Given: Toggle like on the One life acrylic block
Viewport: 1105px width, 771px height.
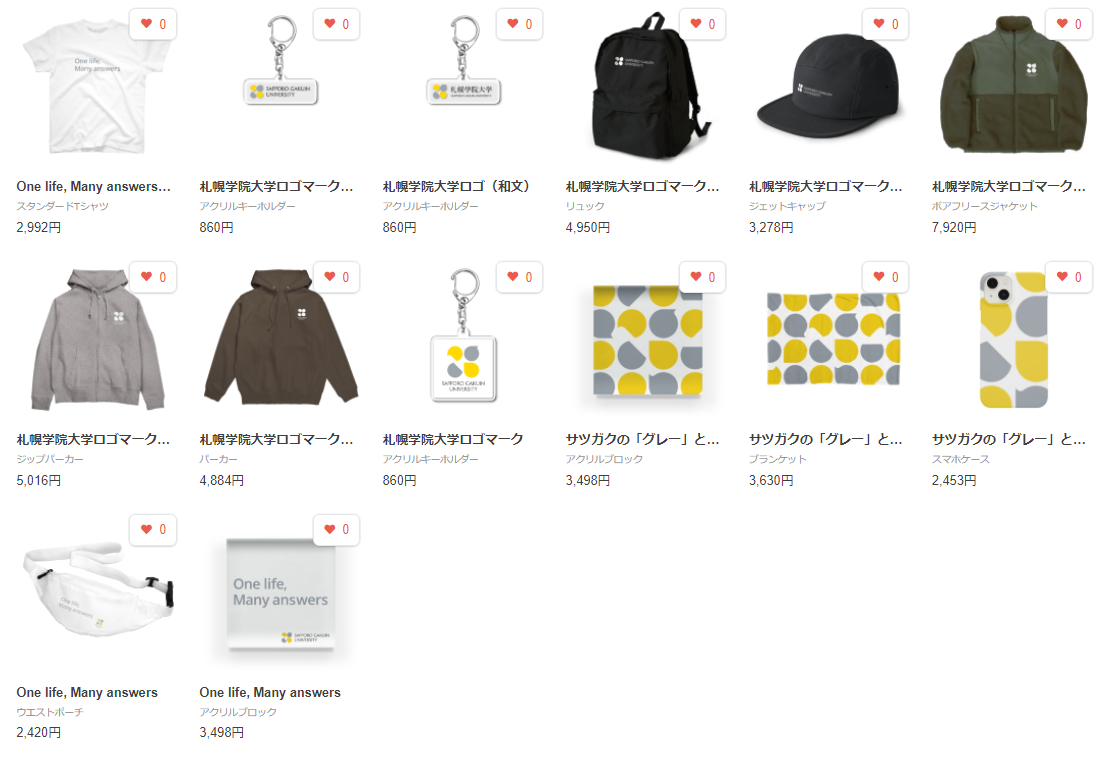Looking at the screenshot, I should point(336,529).
